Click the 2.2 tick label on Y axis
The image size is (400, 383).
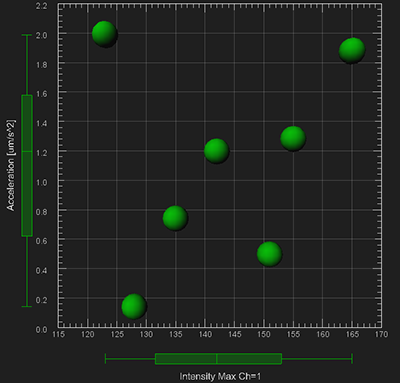tap(41, 6)
